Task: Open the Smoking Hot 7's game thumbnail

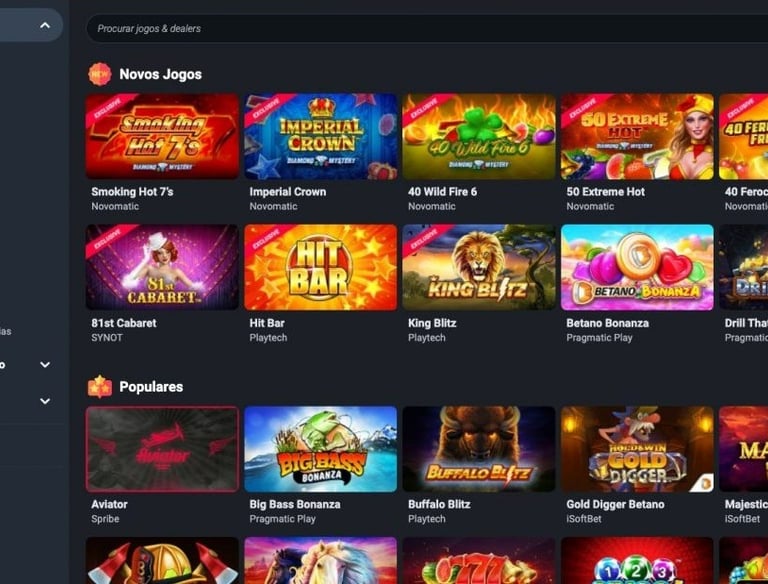Action: coord(162,136)
